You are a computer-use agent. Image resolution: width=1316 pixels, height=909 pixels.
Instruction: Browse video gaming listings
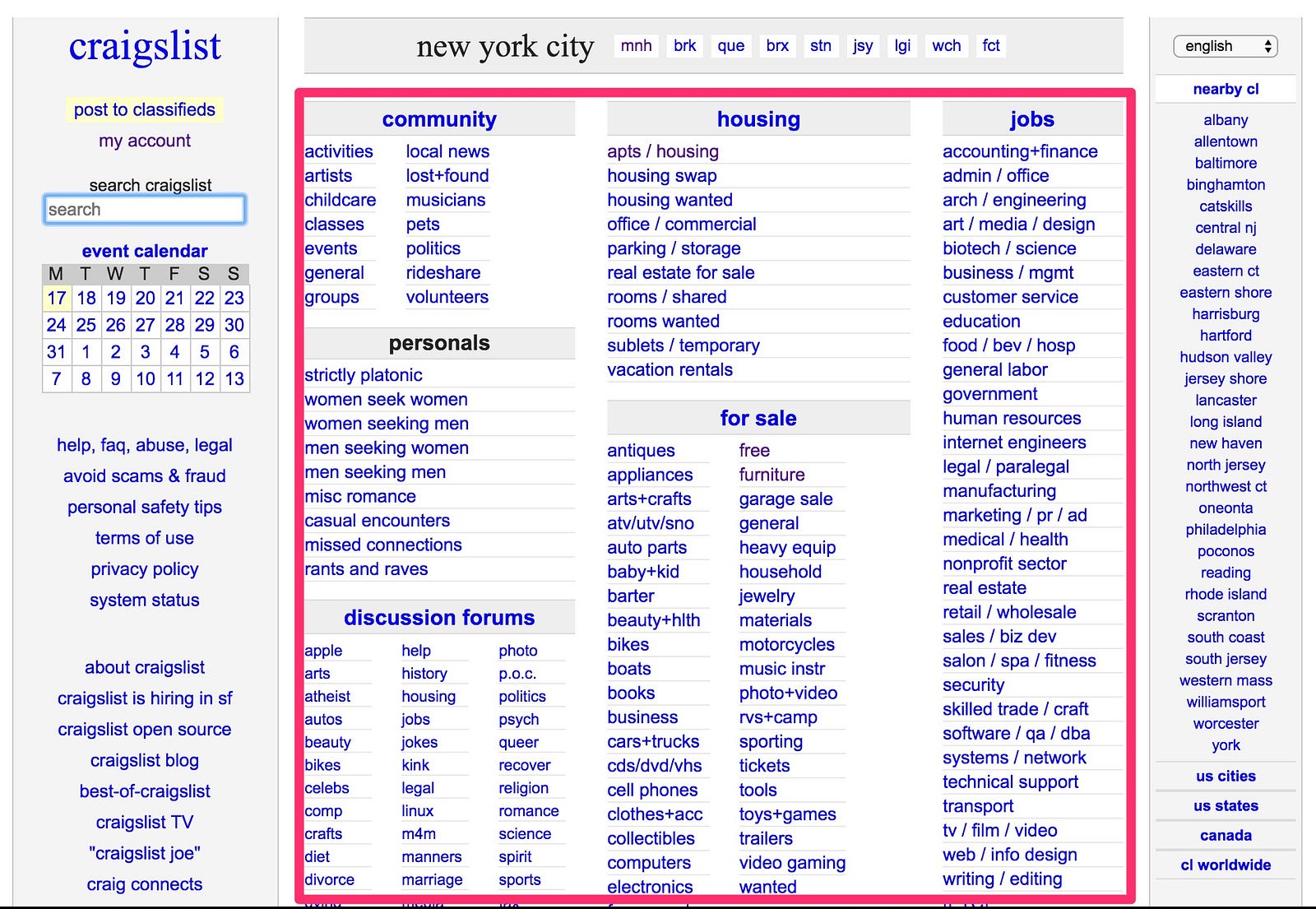tap(792, 863)
